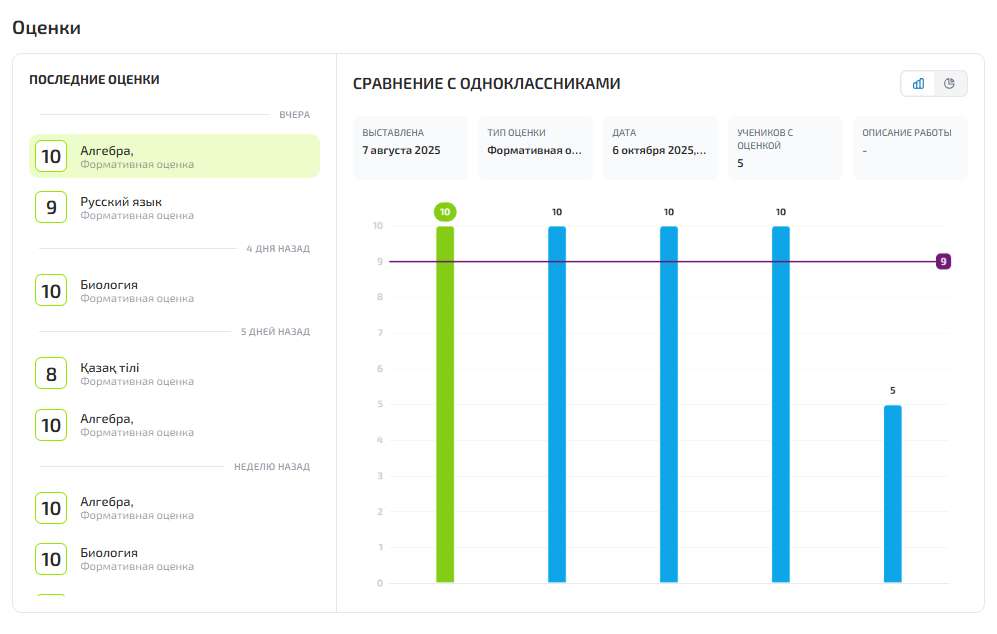Open Алгебра grade under Неделю назад
The width and height of the screenshot is (997, 634).
pyautogui.click(x=174, y=508)
